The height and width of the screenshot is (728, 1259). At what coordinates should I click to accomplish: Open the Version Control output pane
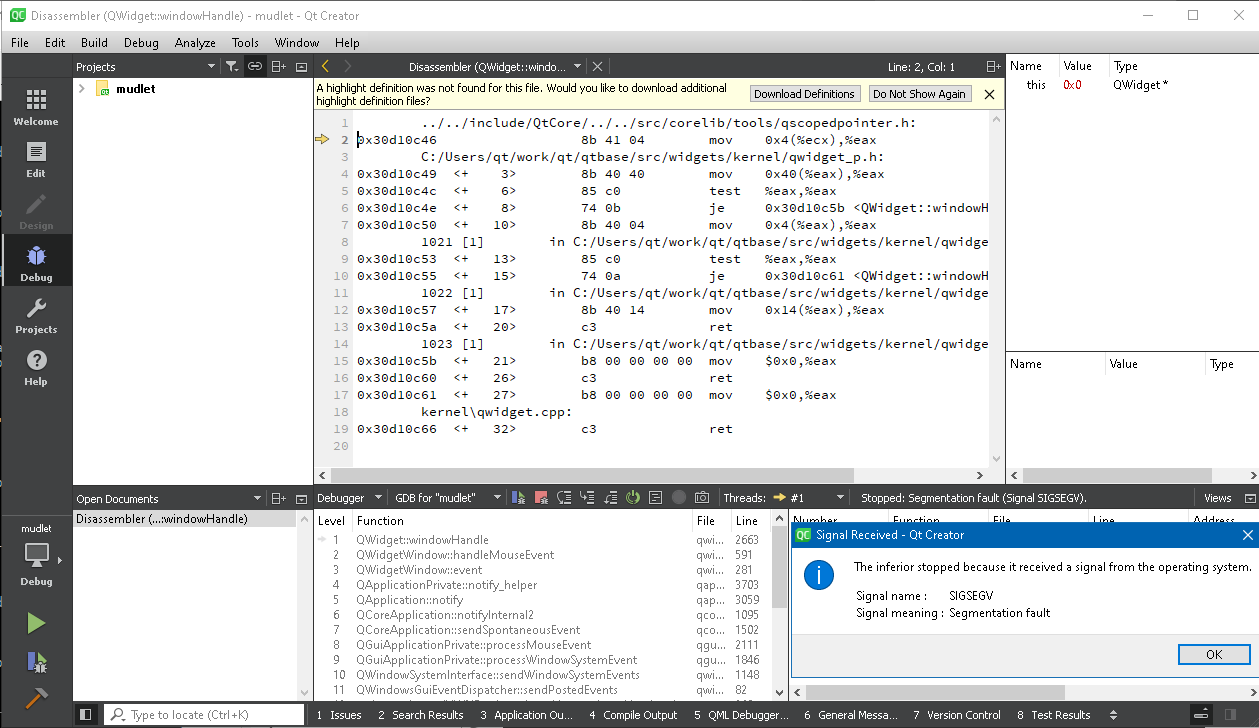pos(957,715)
